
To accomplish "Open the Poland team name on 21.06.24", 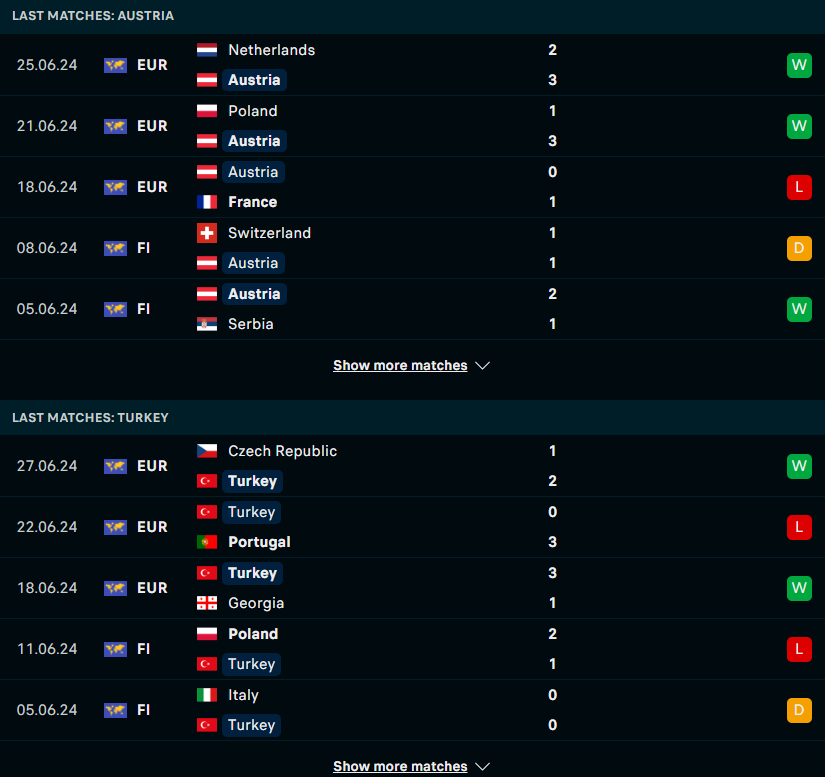I will [x=253, y=111].
